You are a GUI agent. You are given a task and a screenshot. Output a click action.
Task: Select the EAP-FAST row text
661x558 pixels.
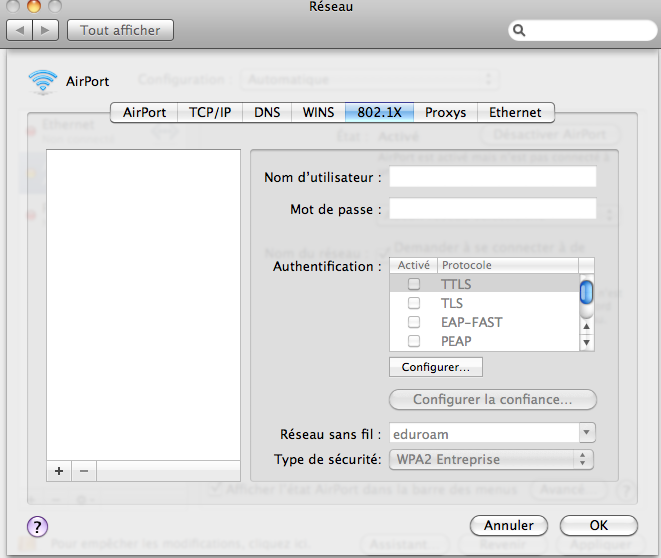click(x=472, y=322)
